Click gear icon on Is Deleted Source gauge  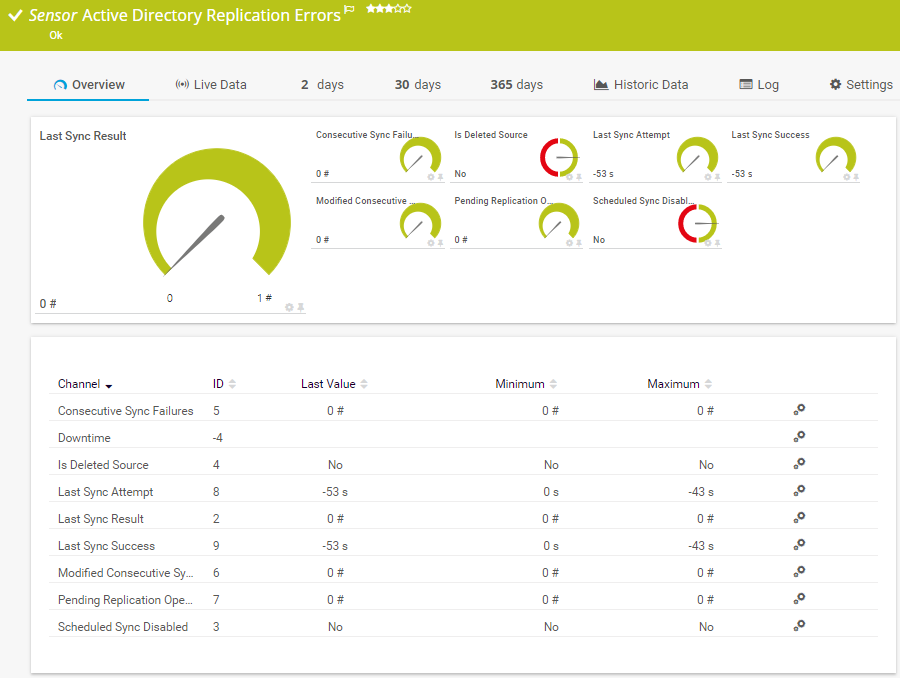click(x=569, y=177)
